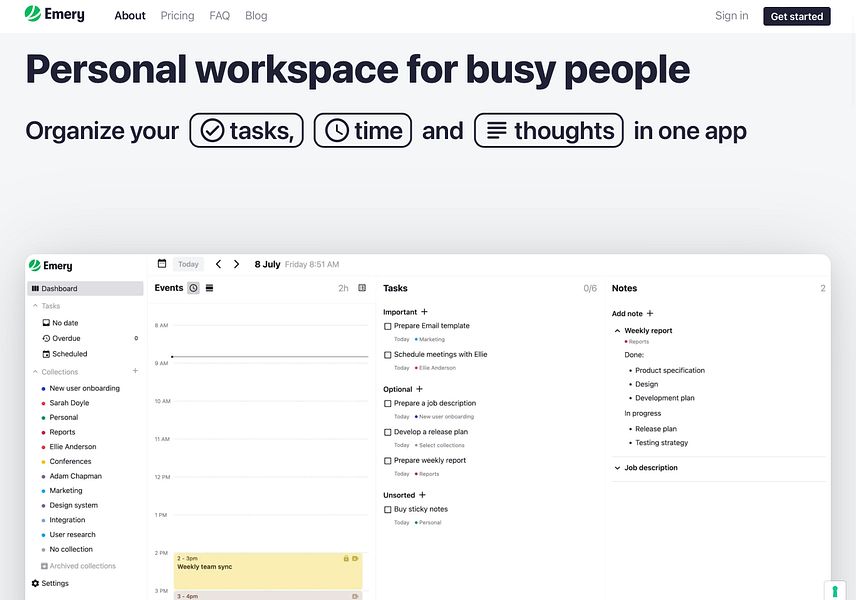Screen dimensions: 856x600
Task: Open Sarah Doyle collection
Action: 69,403
